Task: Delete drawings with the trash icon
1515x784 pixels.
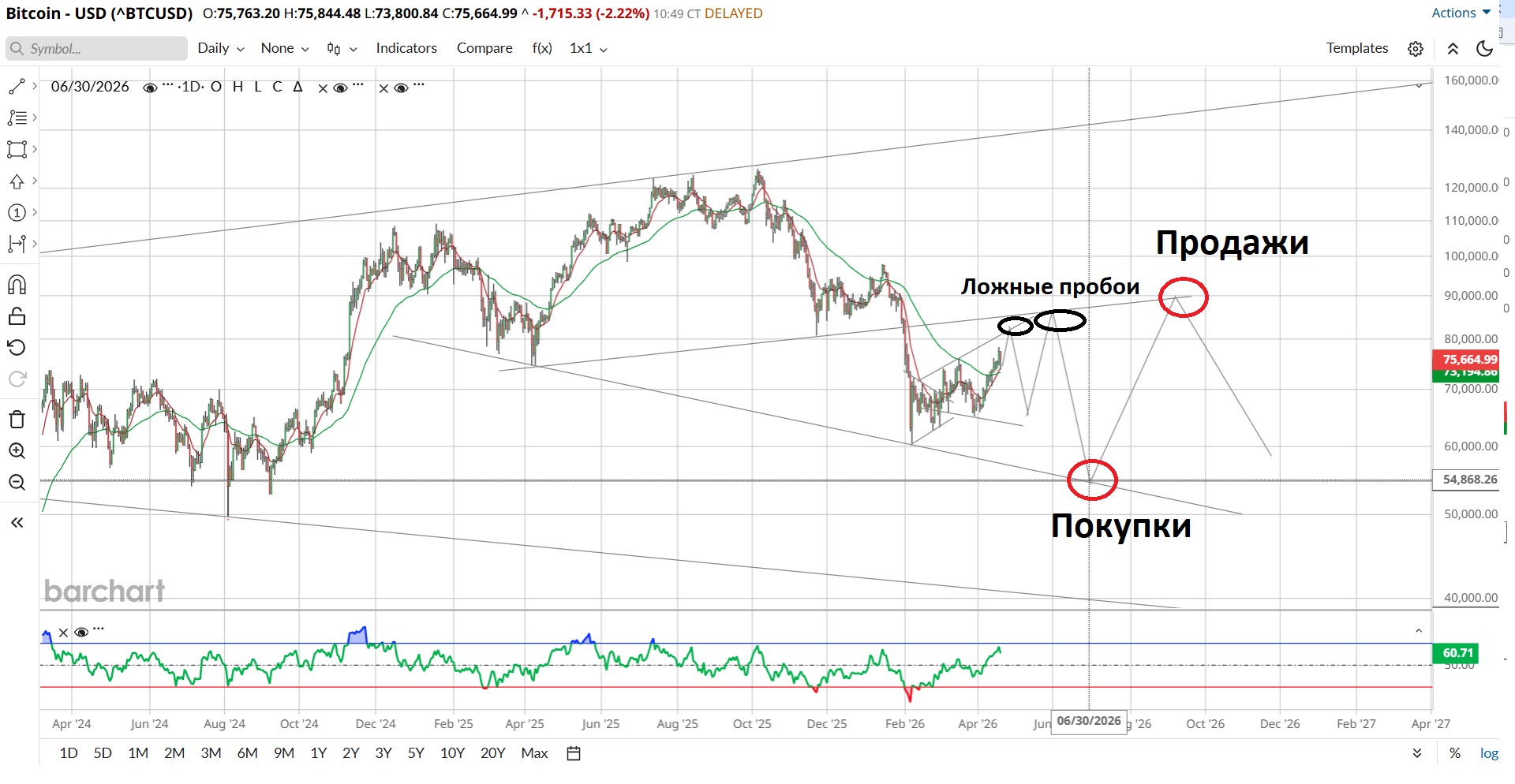Action: pyautogui.click(x=17, y=419)
